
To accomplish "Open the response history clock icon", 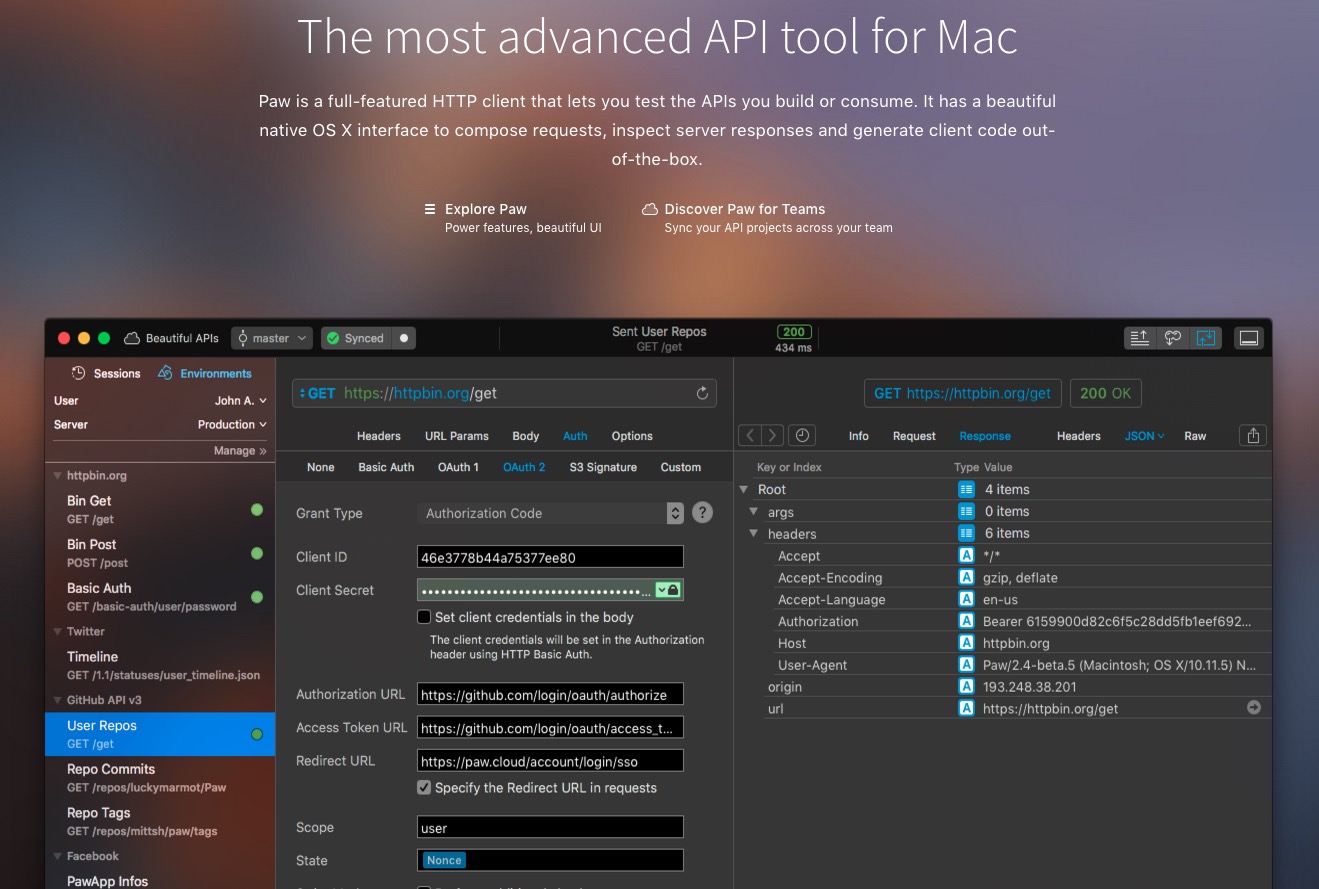I will click(x=800, y=435).
